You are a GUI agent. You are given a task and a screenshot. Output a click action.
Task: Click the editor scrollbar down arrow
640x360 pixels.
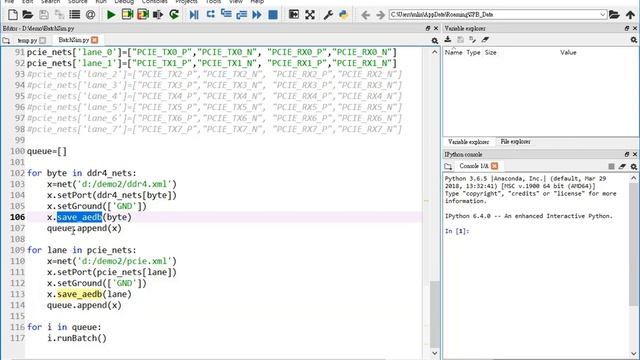435,353
